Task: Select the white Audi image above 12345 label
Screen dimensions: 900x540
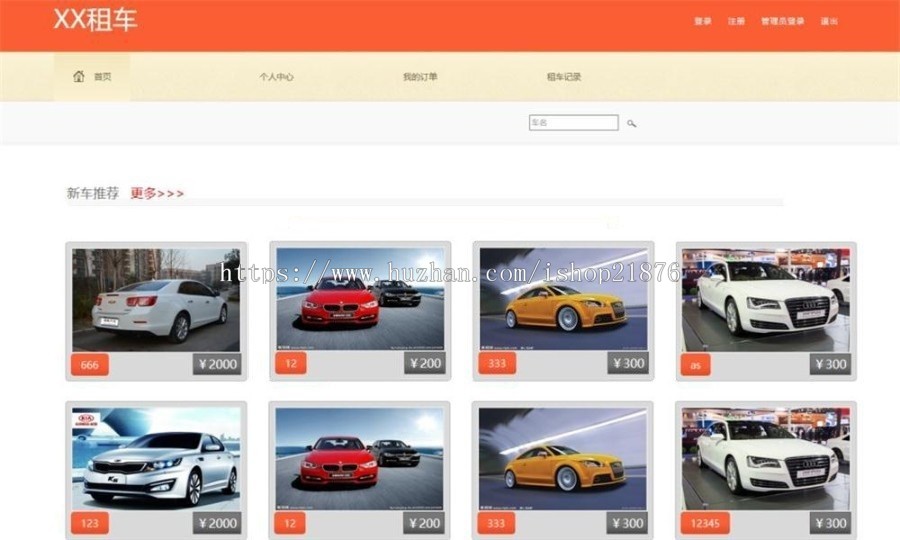Action: point(766,458)
